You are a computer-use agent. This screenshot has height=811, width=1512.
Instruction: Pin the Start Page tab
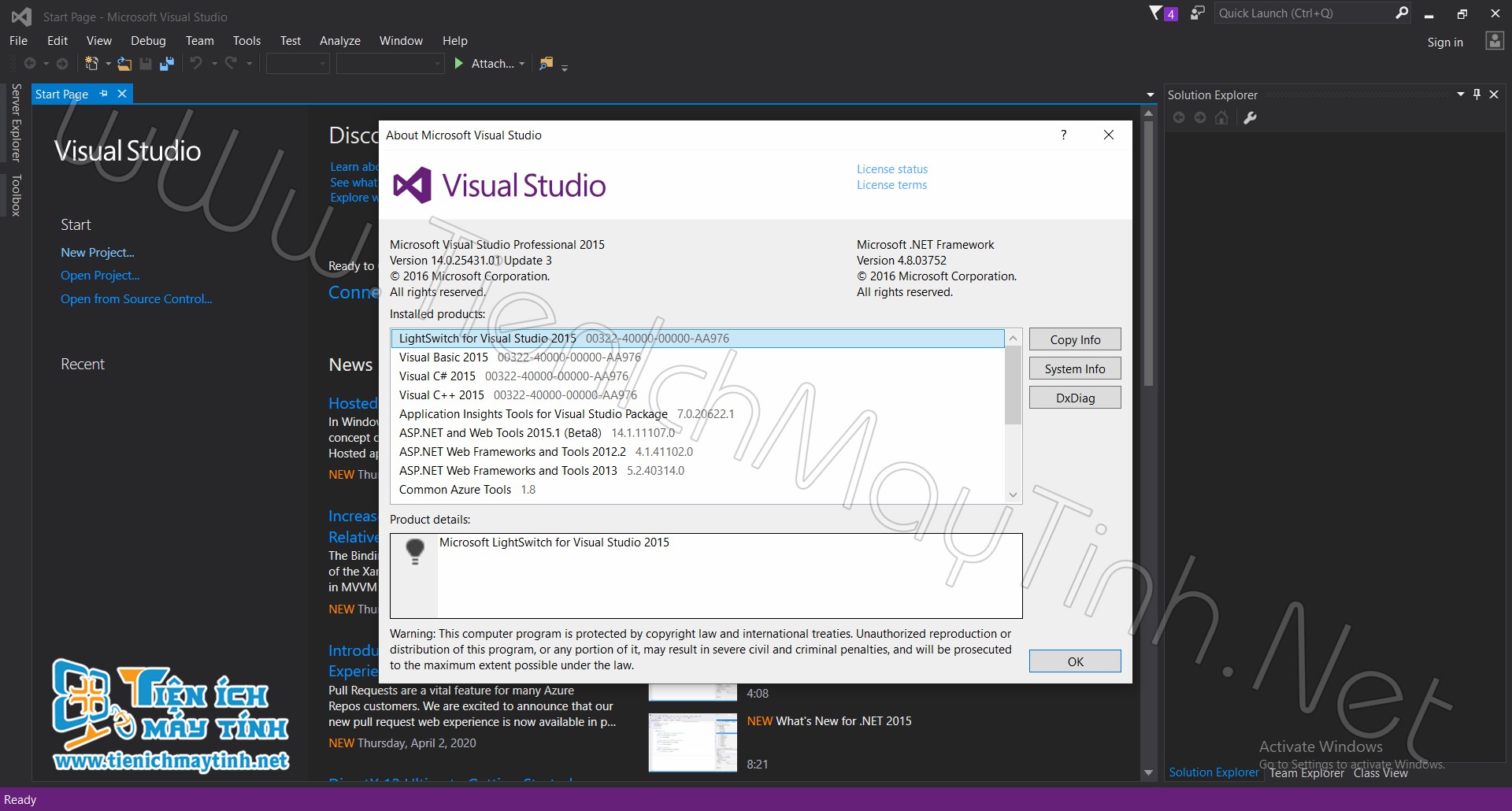click(103, 94)
